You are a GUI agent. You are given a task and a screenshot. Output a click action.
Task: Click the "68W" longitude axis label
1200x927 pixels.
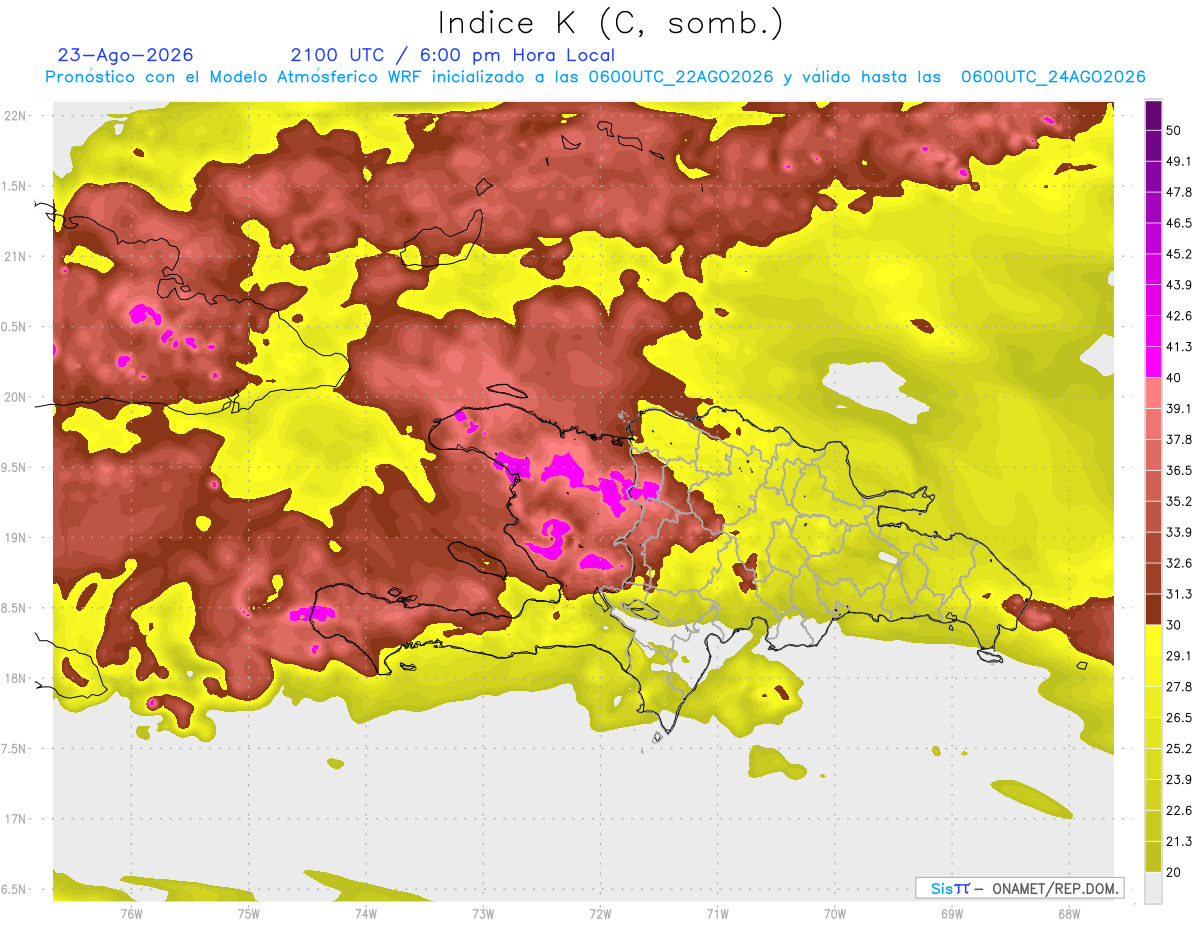point(1068,914)
